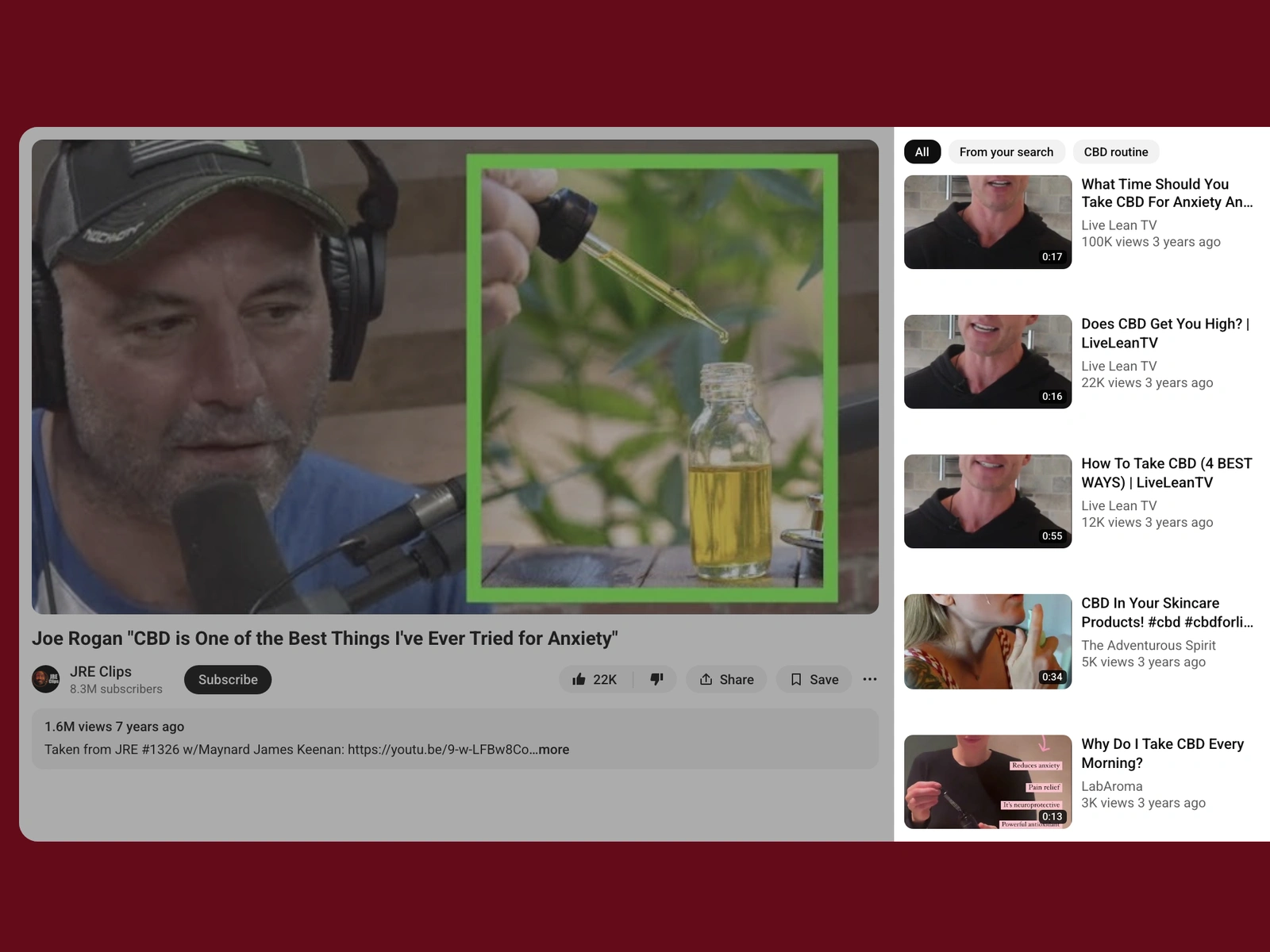Open title Why Do I Take CBD Every Morning?
1270x952 pixels.
click(x=1163, y=754)
